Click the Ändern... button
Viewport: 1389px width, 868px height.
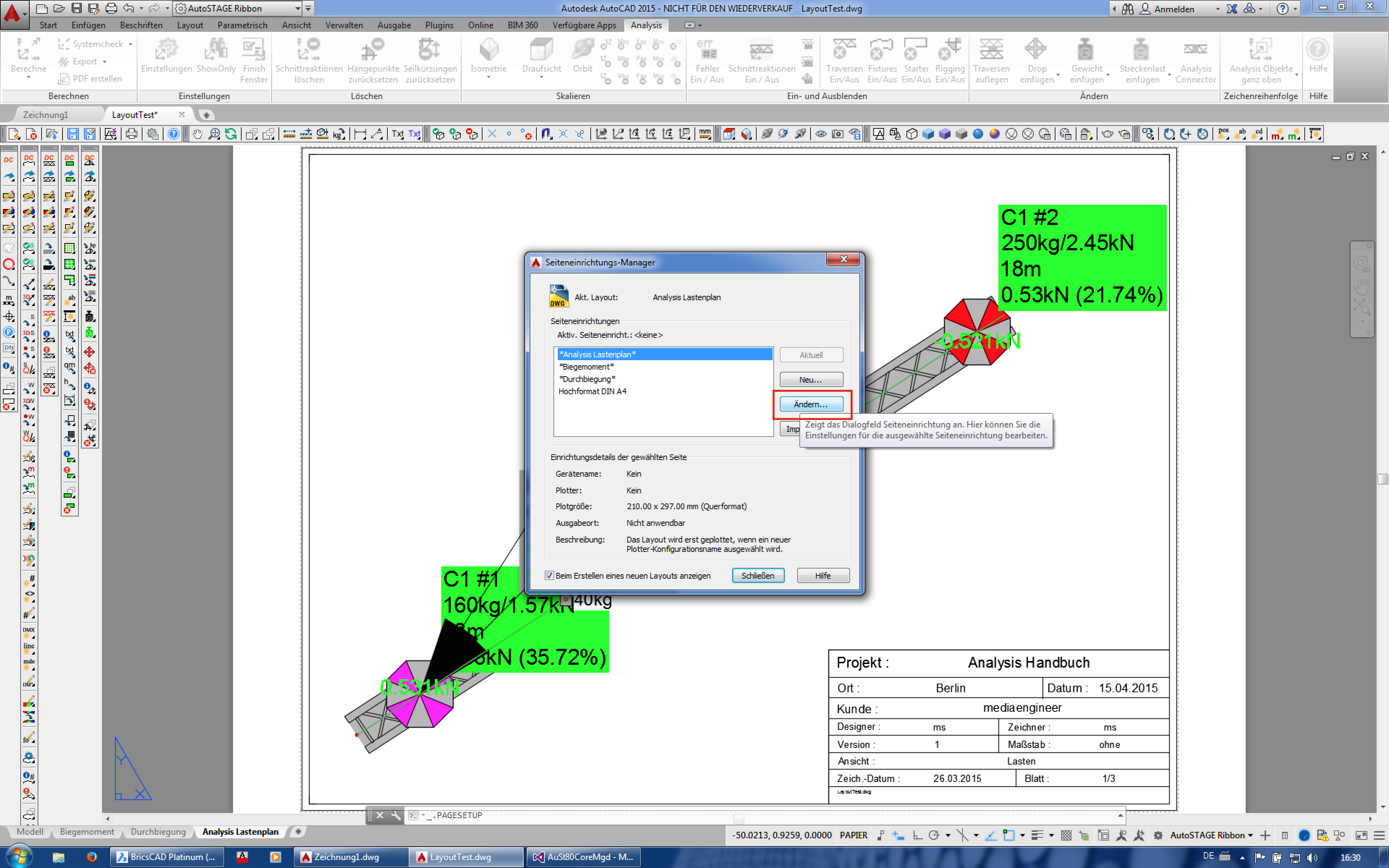(811, 404)
